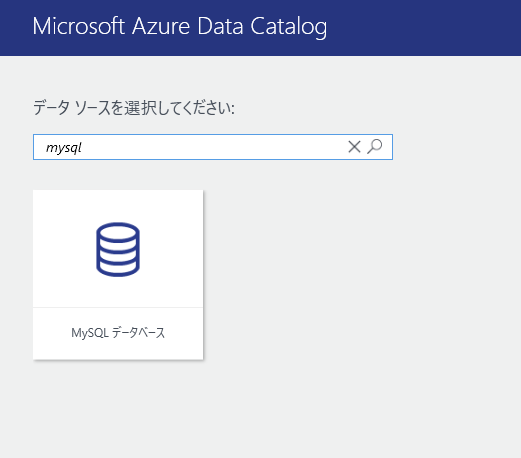Image resolution: width=521 pixels, height=458 pixels.
Task: Remove the search filter via X icon
Action: (354, 147)
